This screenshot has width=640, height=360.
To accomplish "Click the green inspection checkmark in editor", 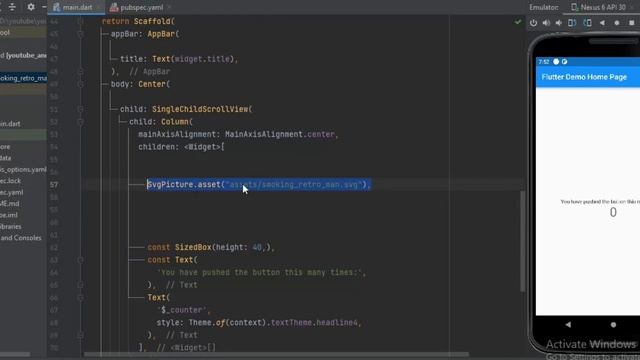I will [x=518, y=22].
